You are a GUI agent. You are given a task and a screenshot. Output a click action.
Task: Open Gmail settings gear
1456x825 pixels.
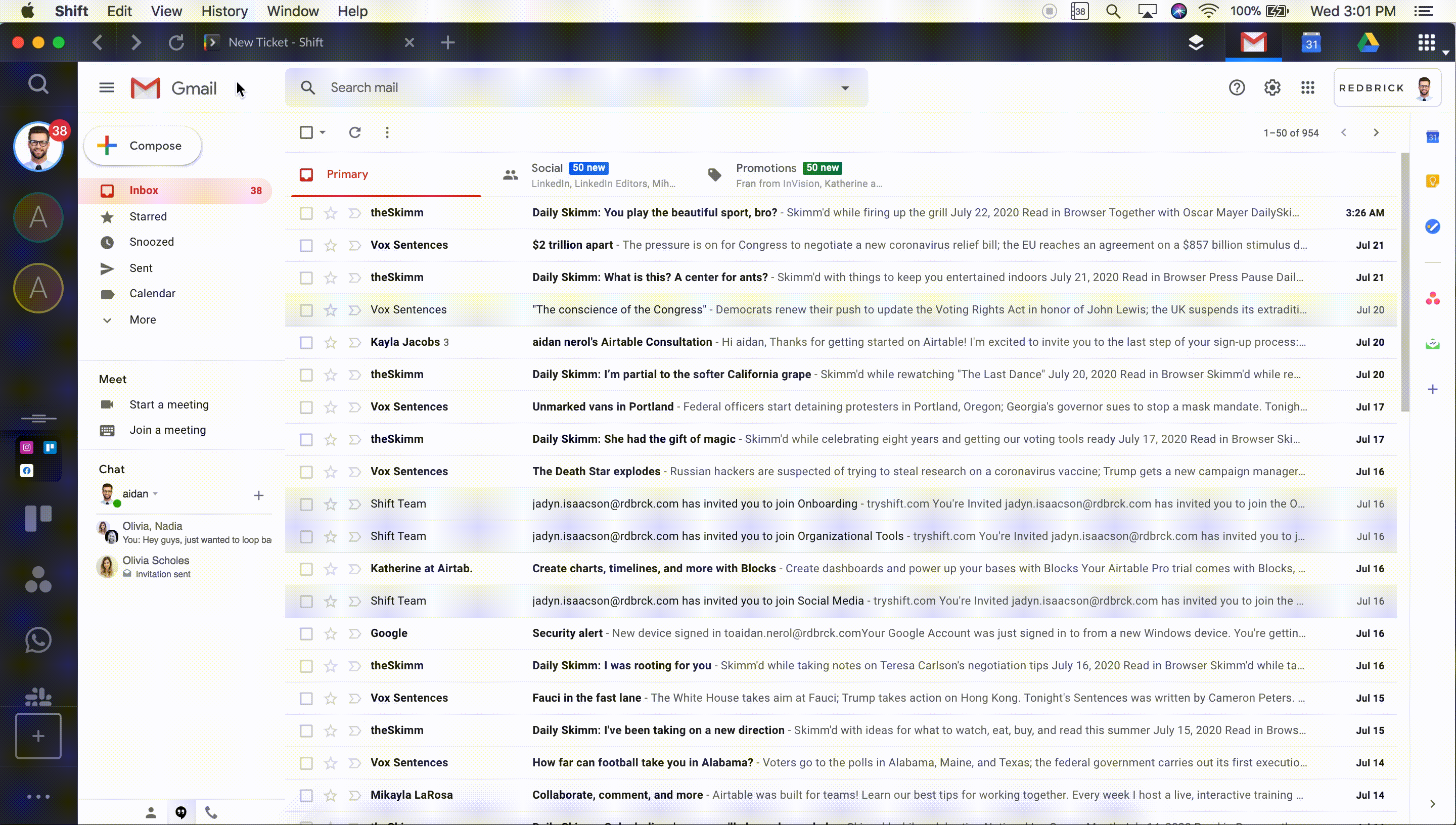tap(1272, 88)
